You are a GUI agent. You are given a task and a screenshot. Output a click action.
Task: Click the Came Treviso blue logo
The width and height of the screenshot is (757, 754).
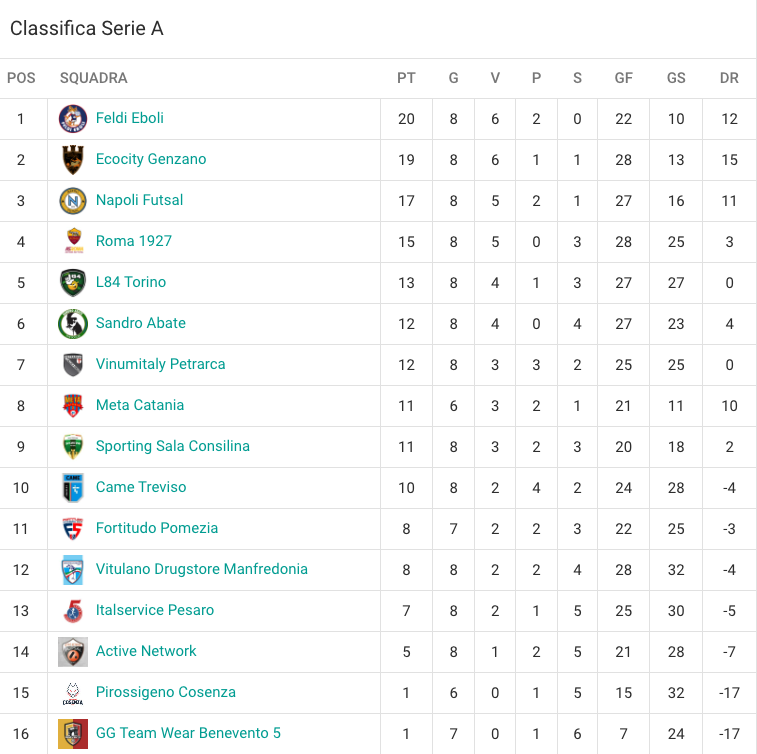coord(73,488)
